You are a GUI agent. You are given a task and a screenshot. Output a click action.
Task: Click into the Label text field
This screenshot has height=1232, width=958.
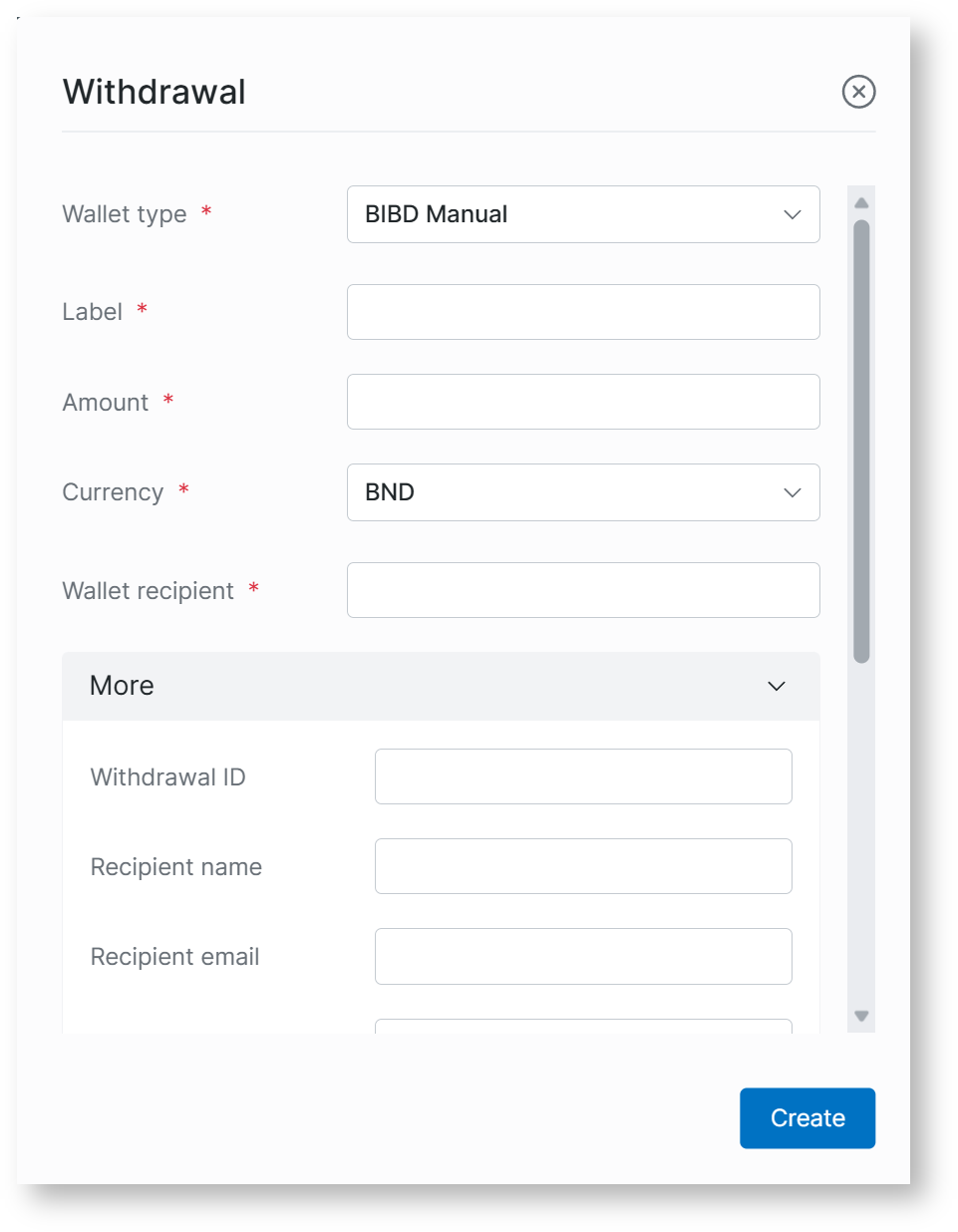(x=582, y=312)
